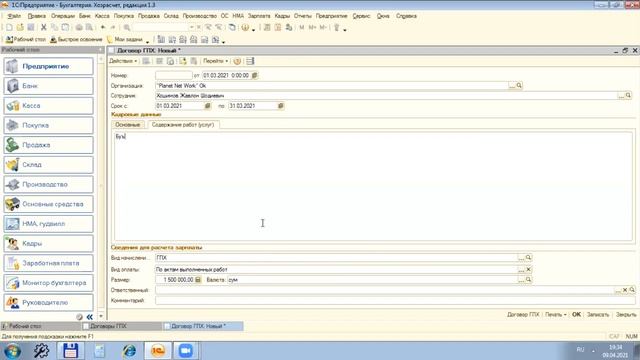The width and height of the screenshot is (640, 360).
Task: Clear the Вид оплаты field with X
Action: coord(528,269)
